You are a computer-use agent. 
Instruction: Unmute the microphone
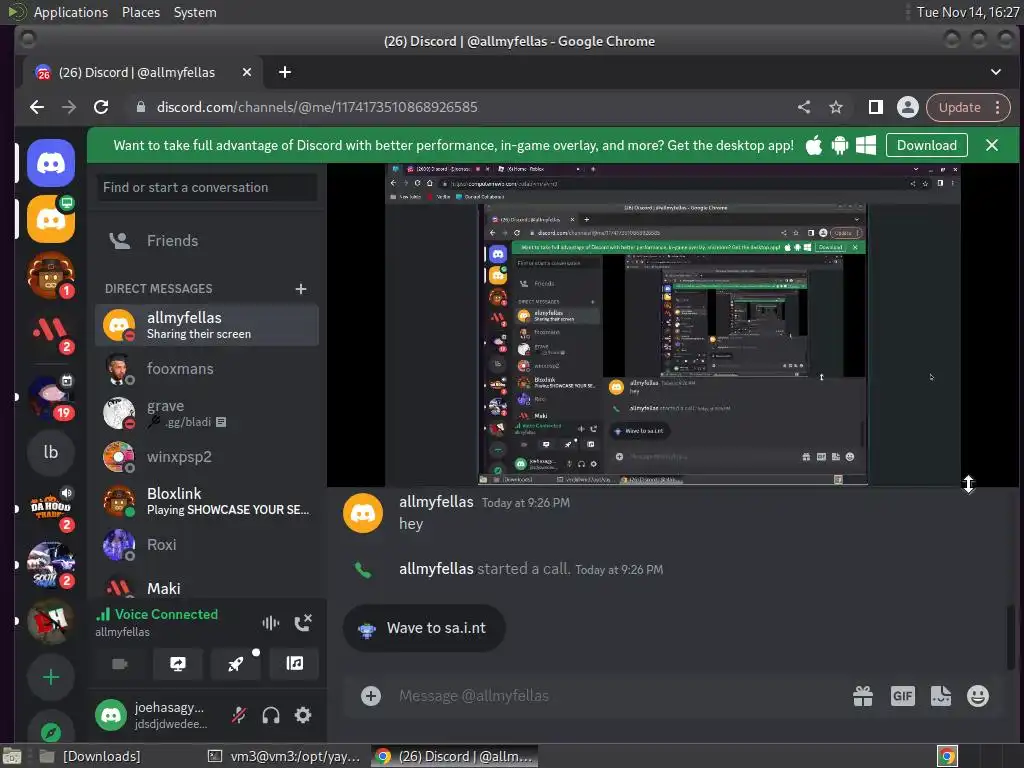point(239,716)
